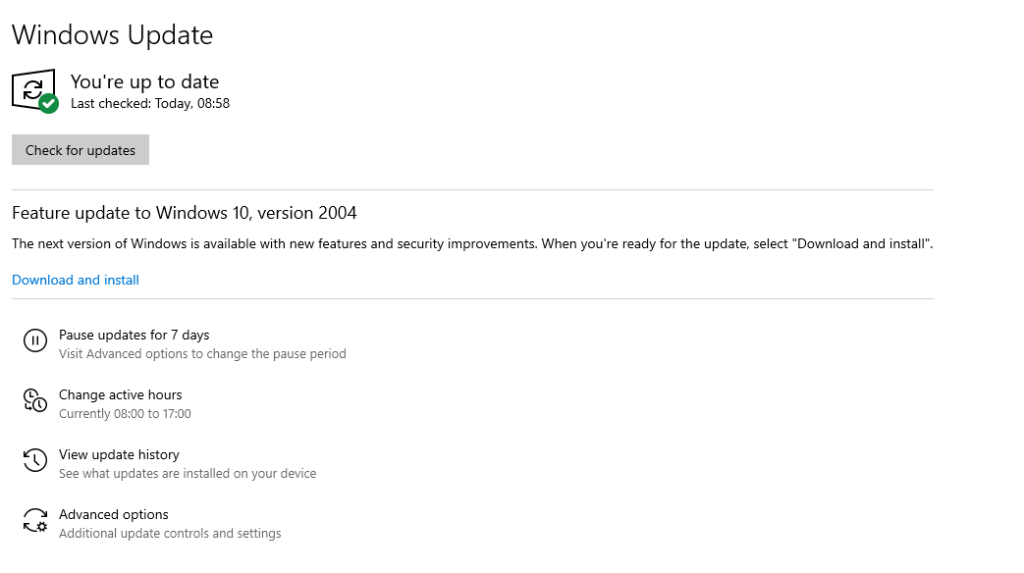Click the Advanced options gear-sync icon
Viewport: 1024px width, 573px height.
click(x=35, y=520)
